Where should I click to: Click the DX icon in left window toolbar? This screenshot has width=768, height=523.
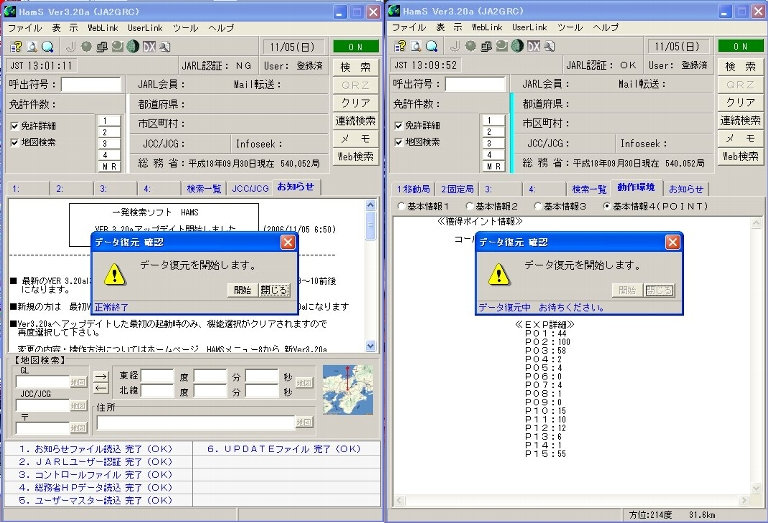pos(149,47)
